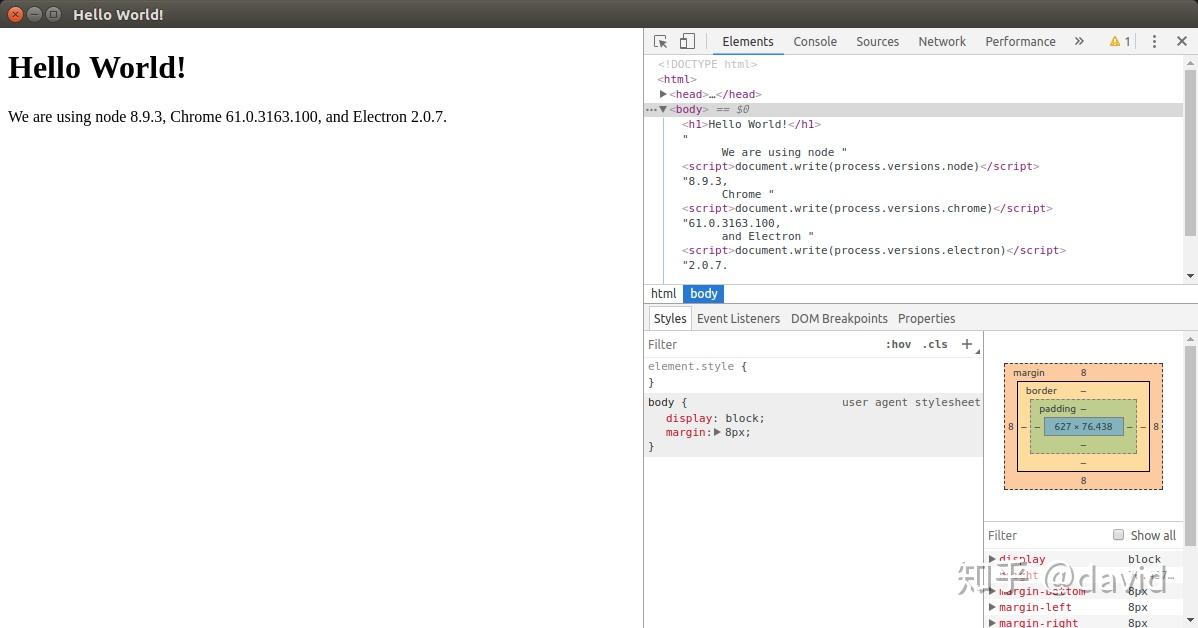The image size is (1198, 628).
Task: Toggle the :hov element state button
Action: click(x=898, y=344)
